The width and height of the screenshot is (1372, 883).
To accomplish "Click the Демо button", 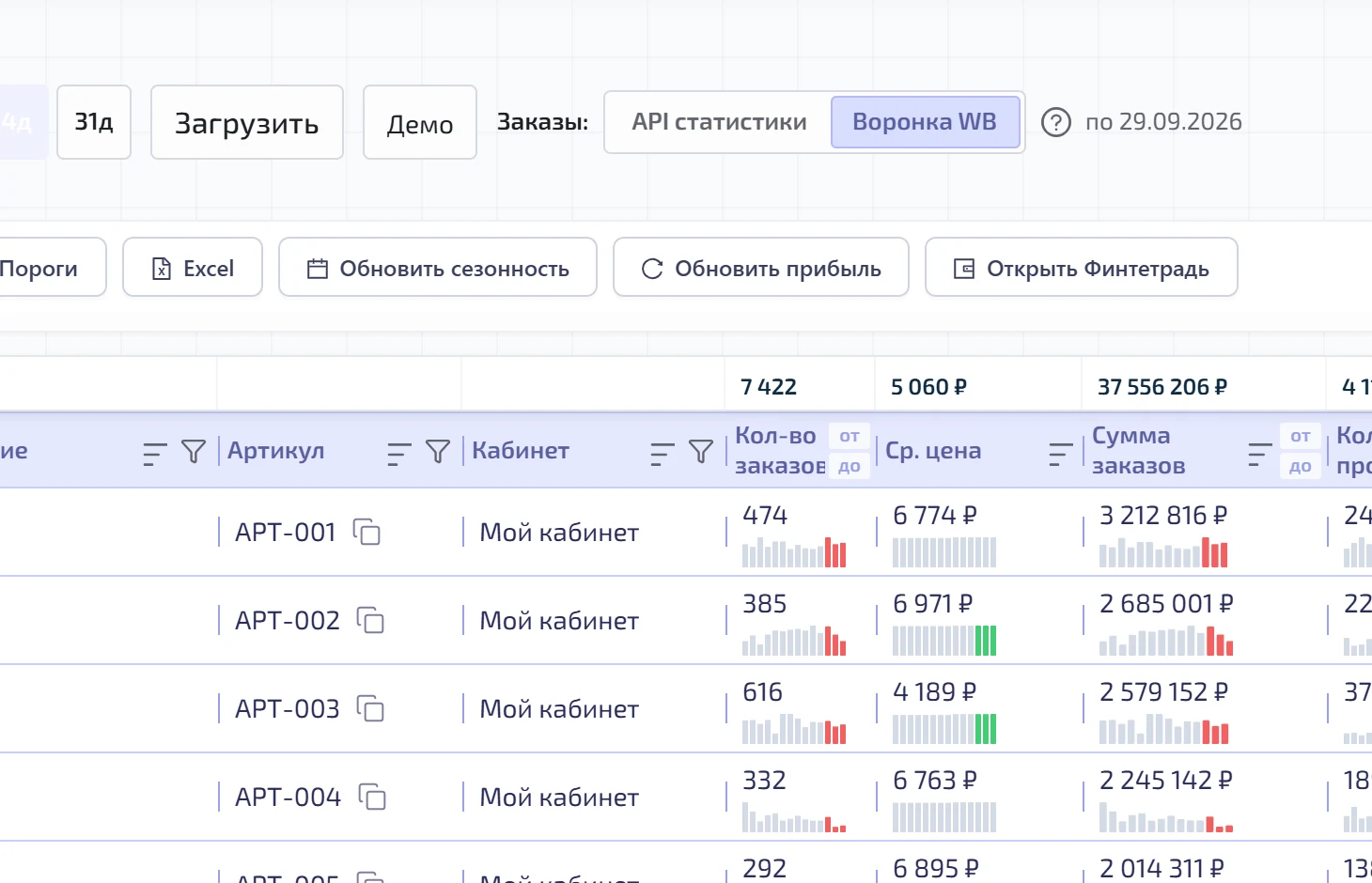I will 420,122.
